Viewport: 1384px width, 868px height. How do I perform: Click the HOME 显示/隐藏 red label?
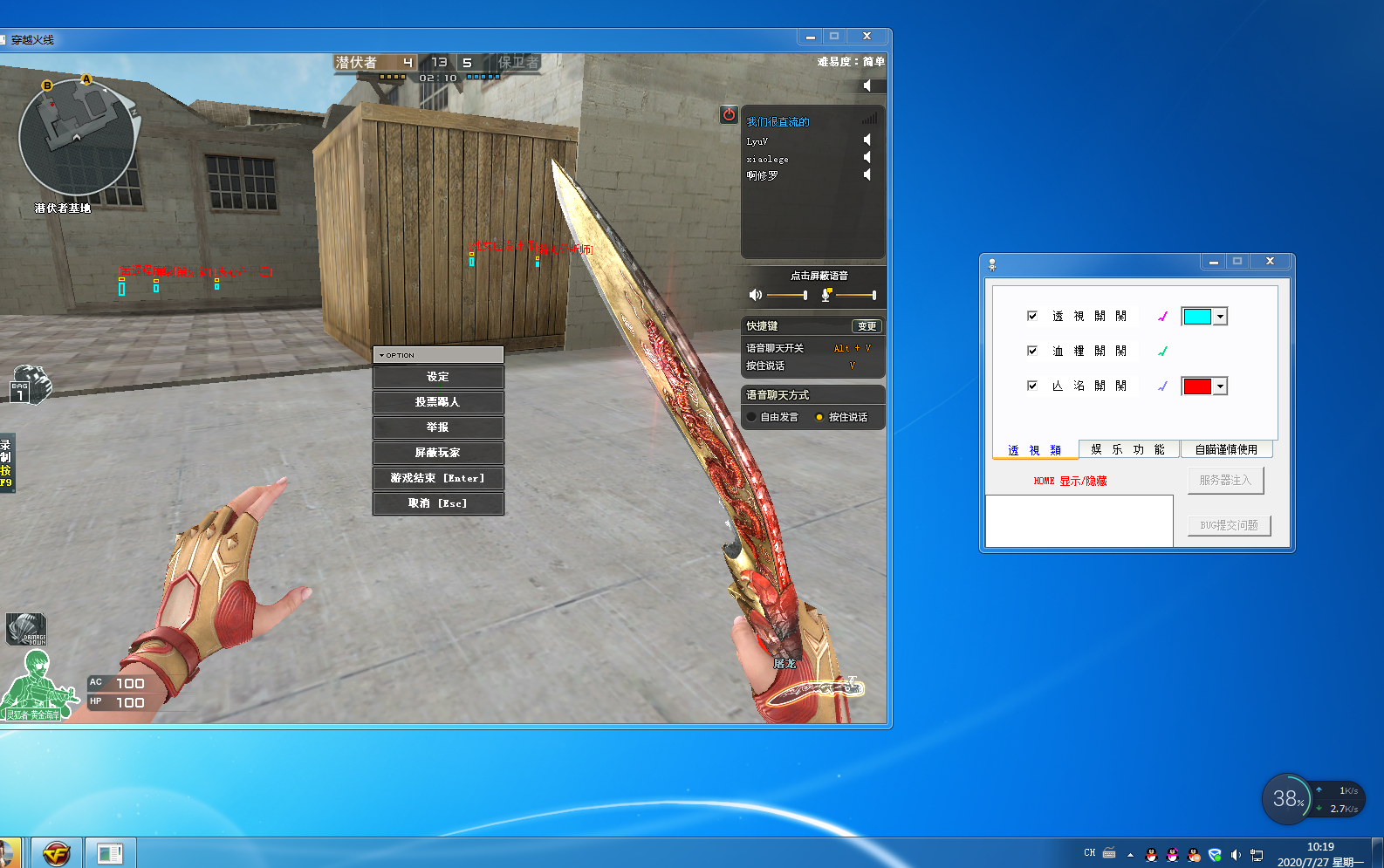(1070, 481)
